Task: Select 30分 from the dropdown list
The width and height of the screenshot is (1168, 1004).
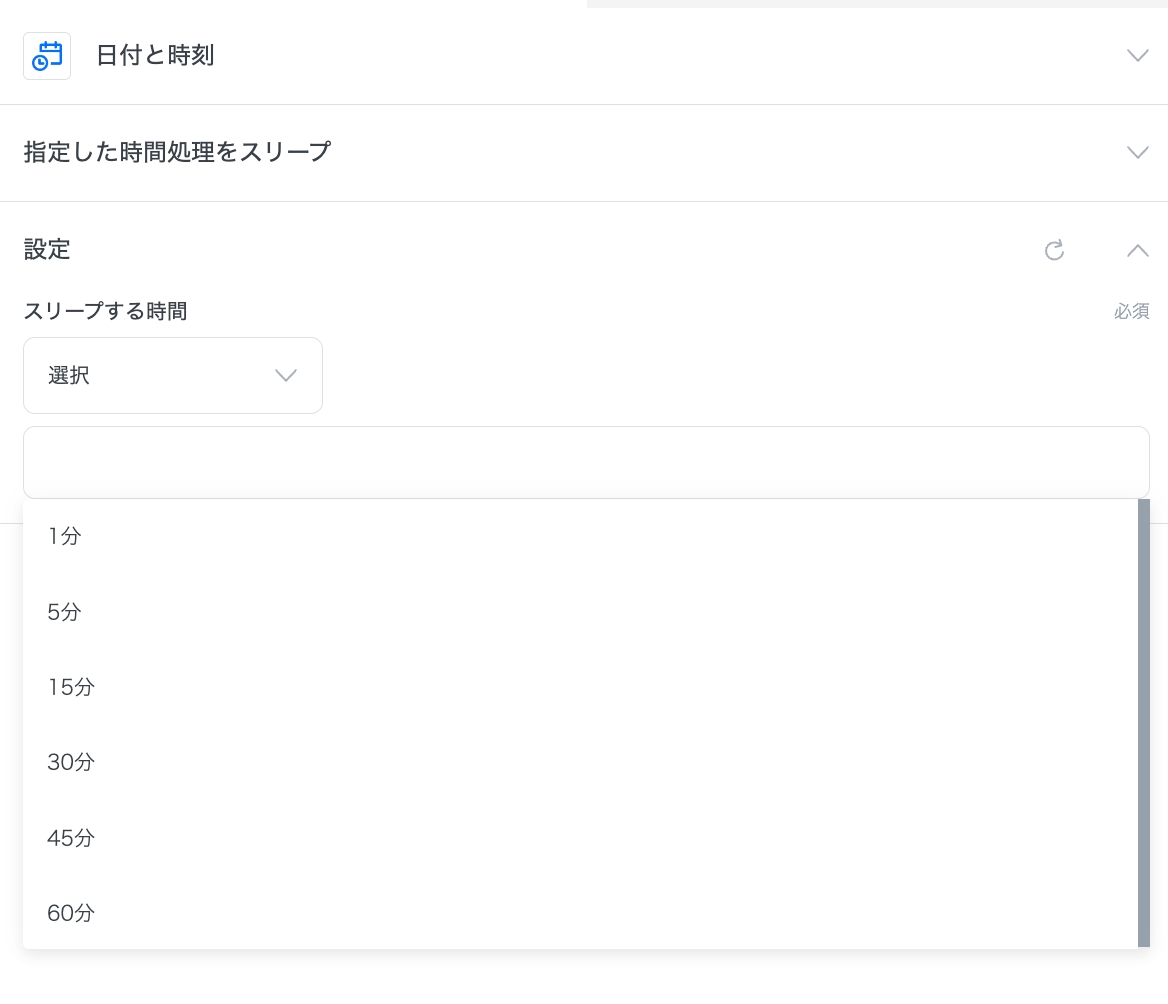Action: [x=70, y=762]
